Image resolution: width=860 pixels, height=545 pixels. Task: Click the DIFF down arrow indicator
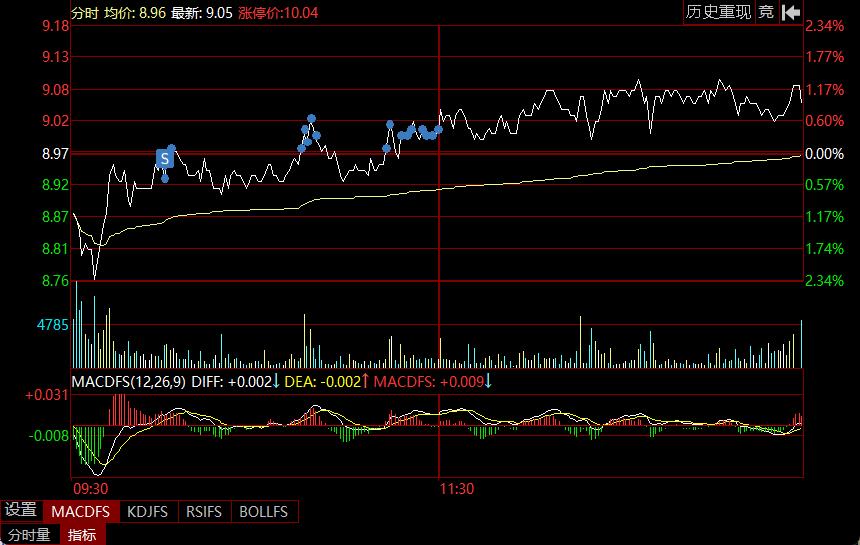click(x=276, y=381)
